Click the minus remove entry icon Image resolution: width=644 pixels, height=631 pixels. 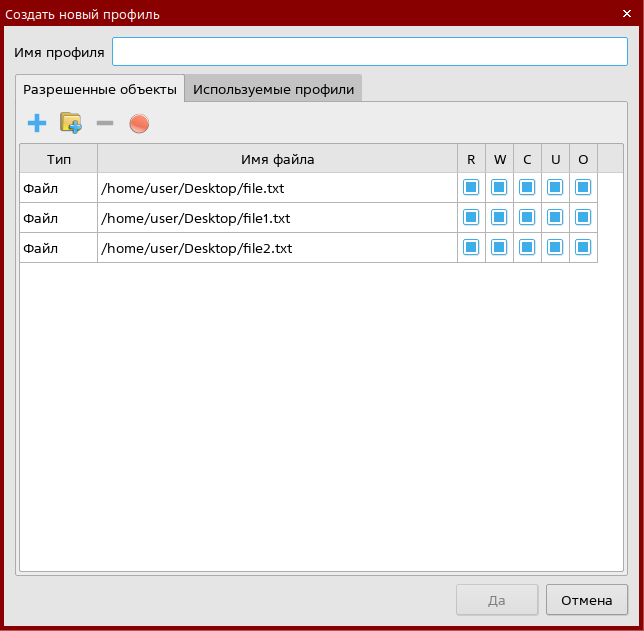pos(105,124)
